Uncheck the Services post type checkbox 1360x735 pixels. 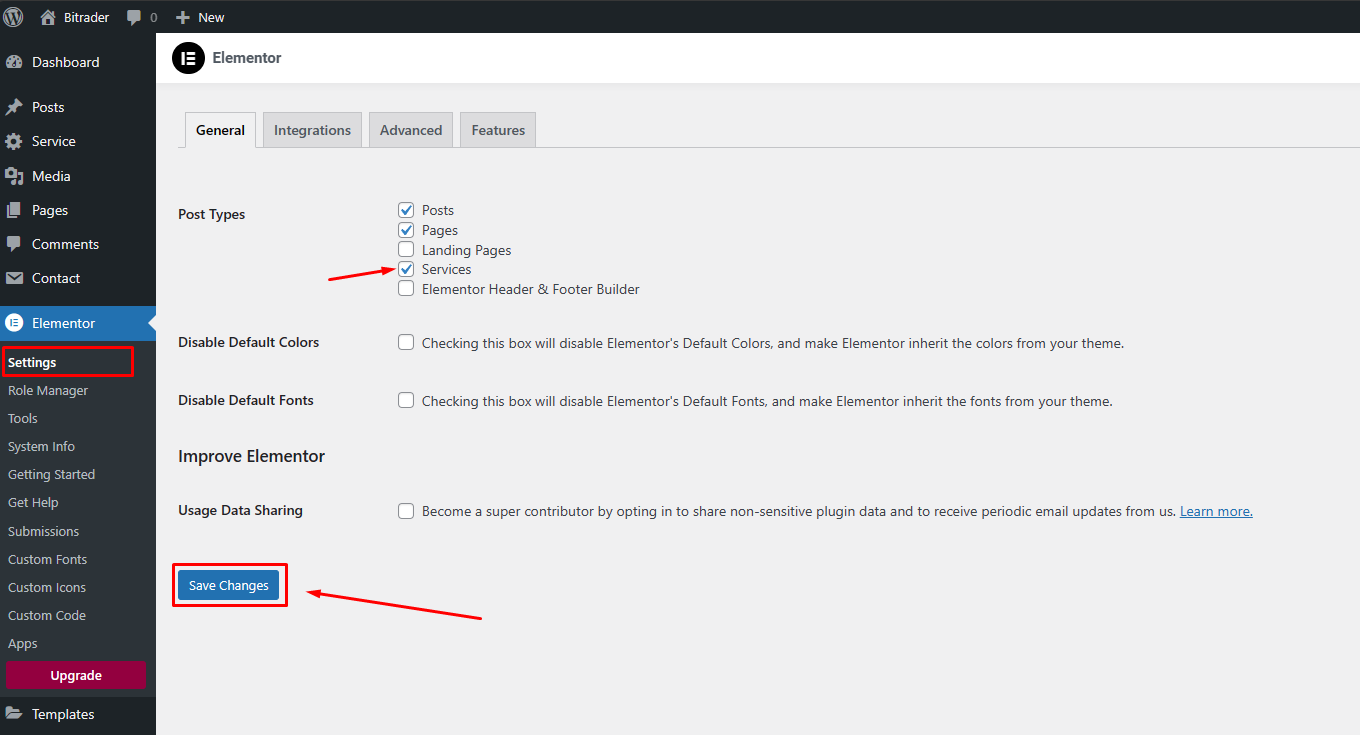tap(406, 269)
